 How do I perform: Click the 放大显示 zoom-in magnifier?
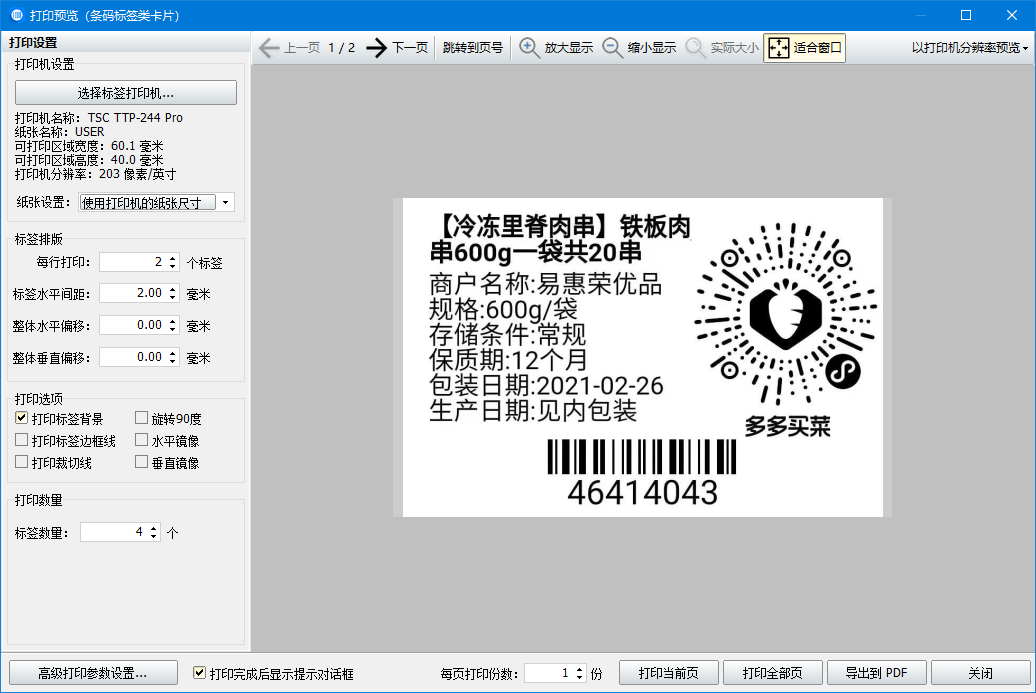tap(556, 48)
